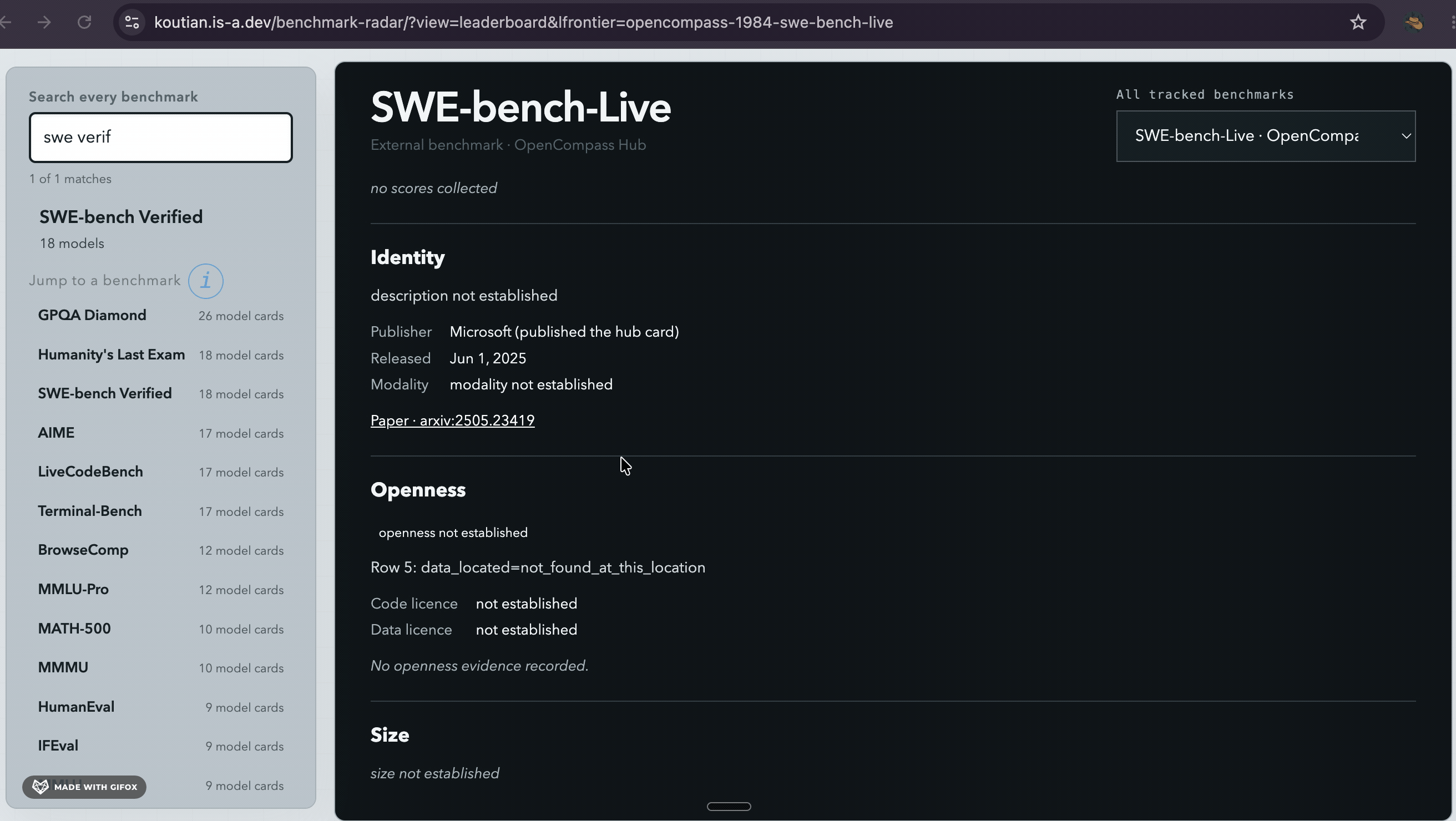Viewport: 1456px width, 821px height.
Task: Click 'modality not established' value
Action: point(530,385)
